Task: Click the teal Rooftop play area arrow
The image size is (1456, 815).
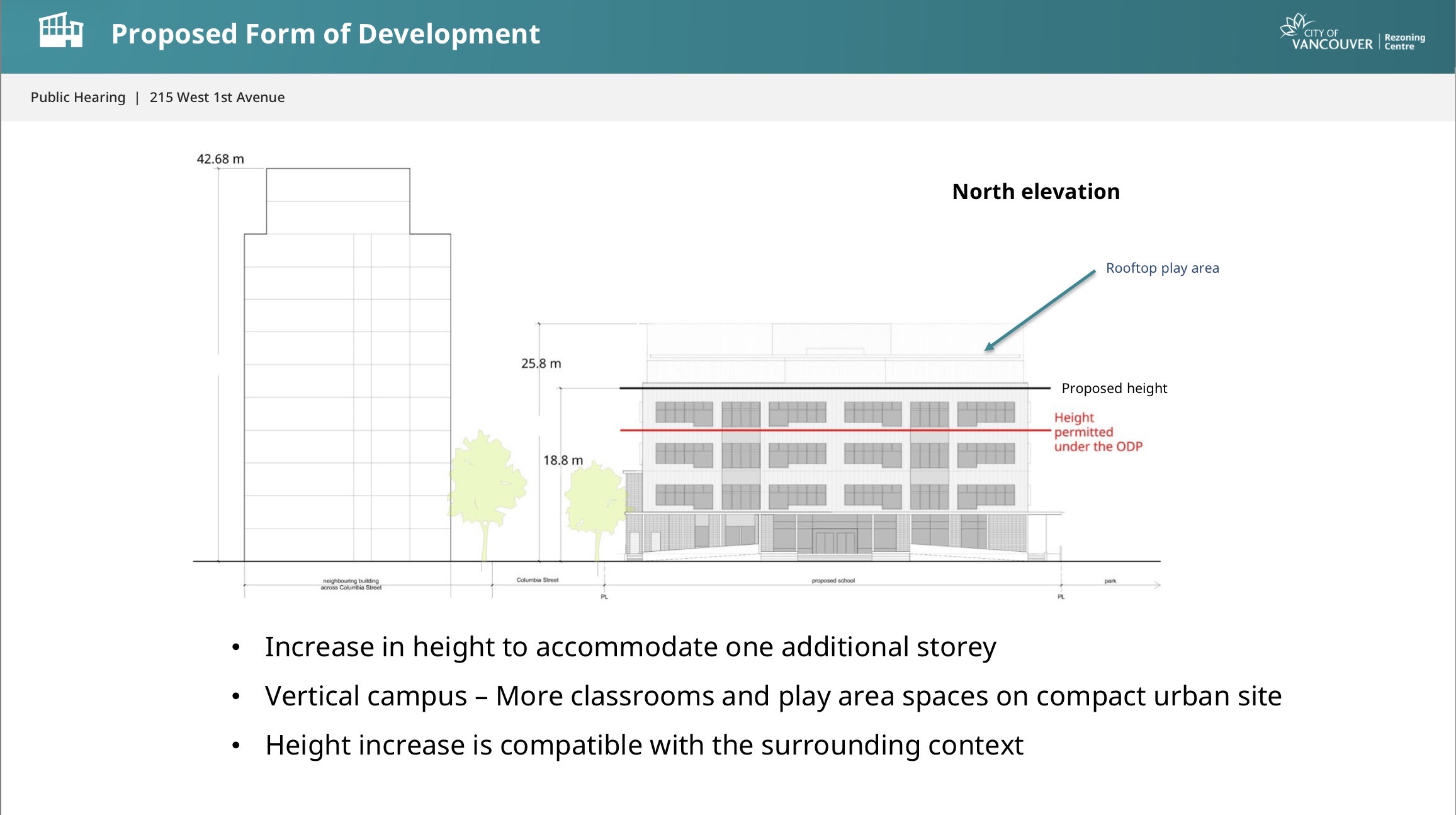Action: (x=1040, y=311)
